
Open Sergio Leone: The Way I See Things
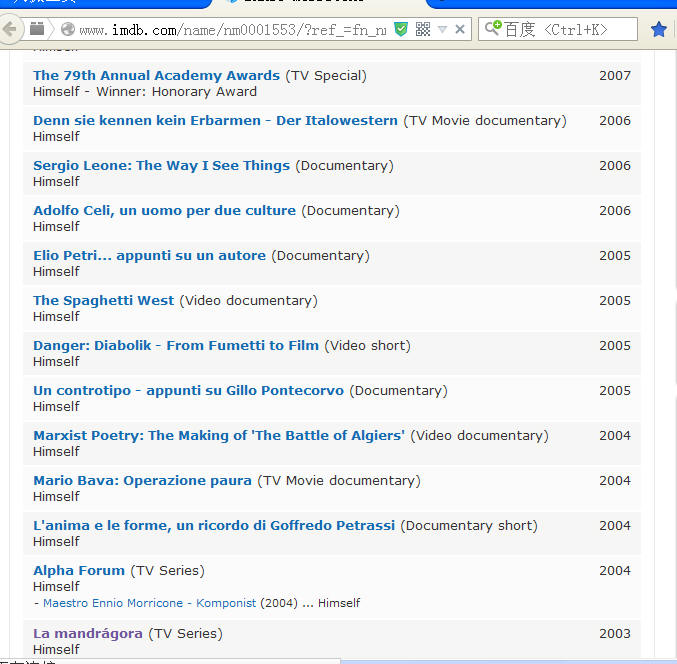[x=161, y=165]
